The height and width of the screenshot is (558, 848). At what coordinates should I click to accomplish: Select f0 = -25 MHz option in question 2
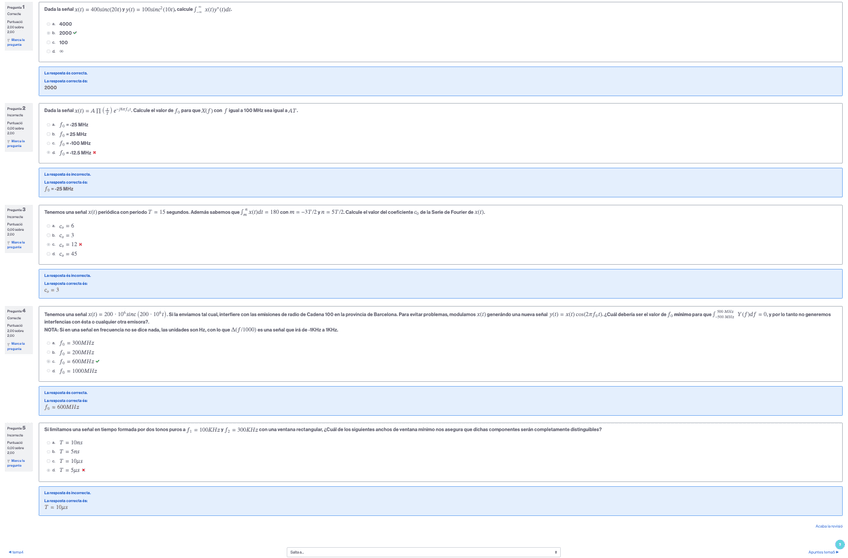pyautogui.click(x=48, y=125)
